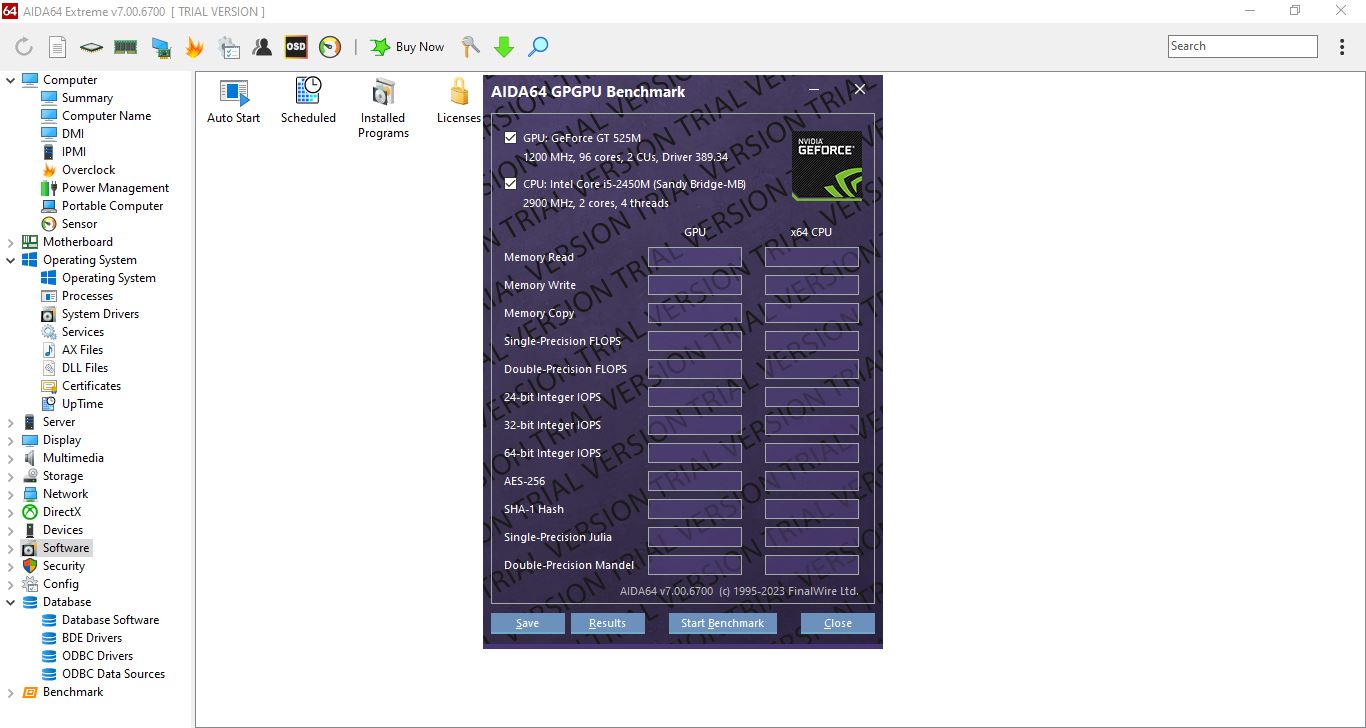Image resolution: width=1366 pixels, height=728 pixels.
Task: Click the monitor and graphics card toolbar icon
Action: [x=160, y=47]
